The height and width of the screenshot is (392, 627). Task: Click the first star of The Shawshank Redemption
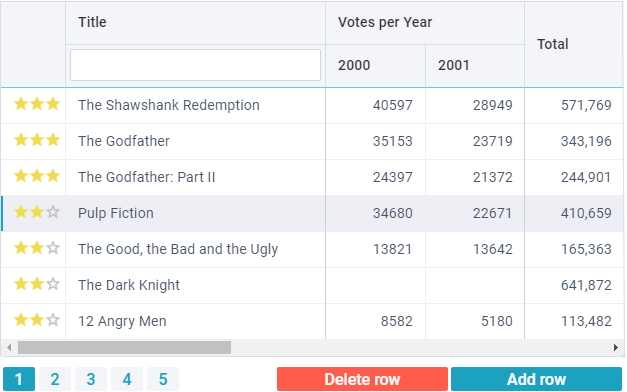pos(21,104)
